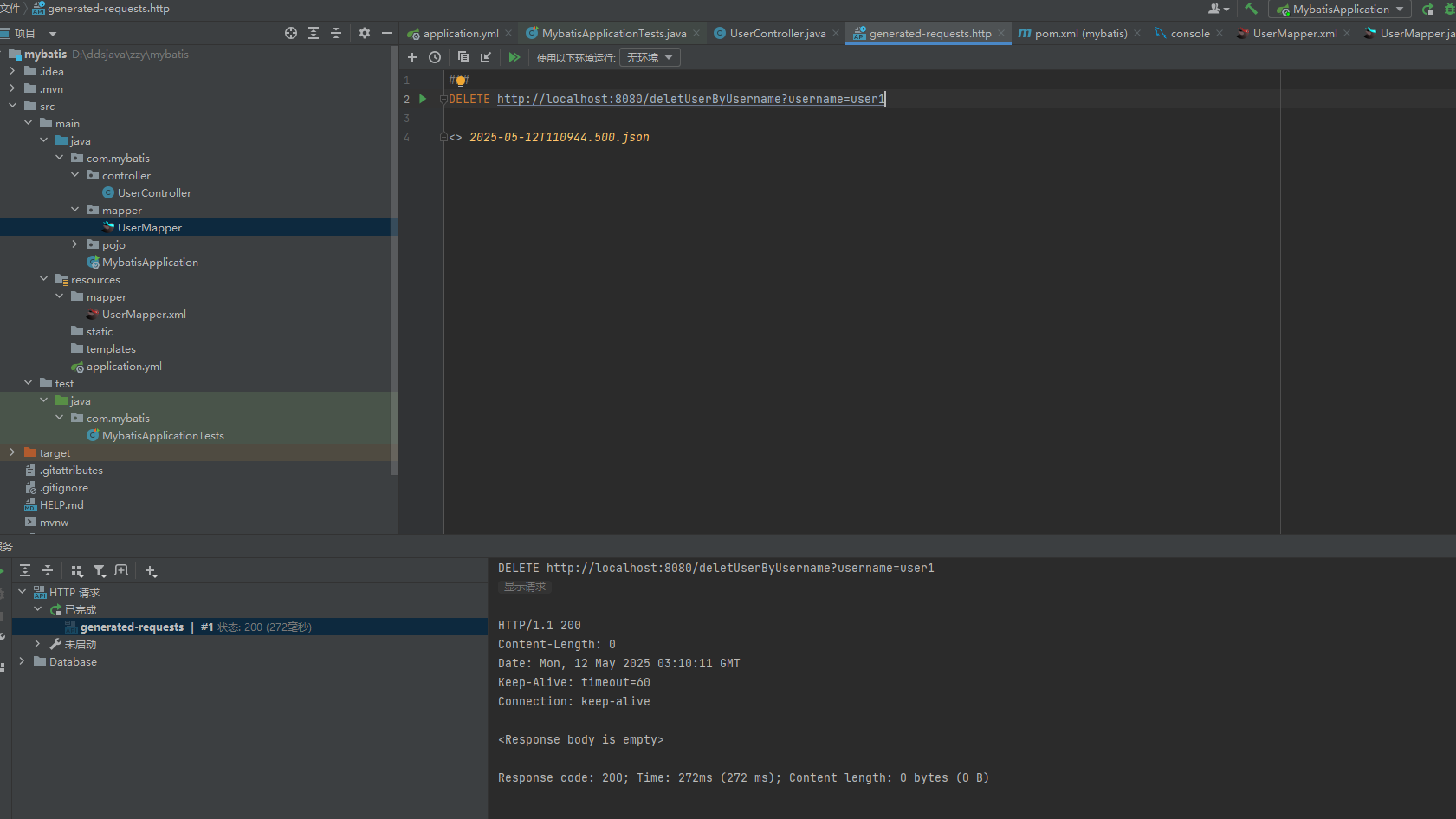Screen dimensions: 1456x819
Task: Collapse all in the Services panel
Action: [x=48, y=570]
